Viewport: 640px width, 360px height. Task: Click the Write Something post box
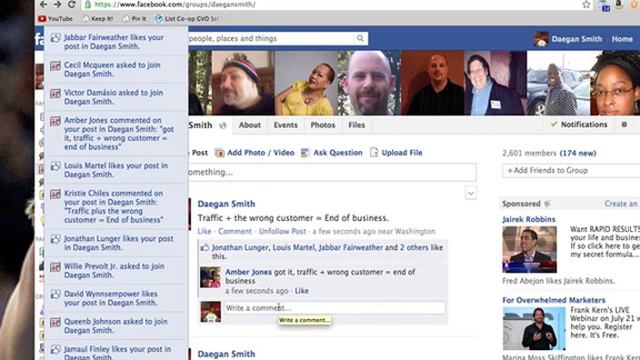click(x=332, y=172)
